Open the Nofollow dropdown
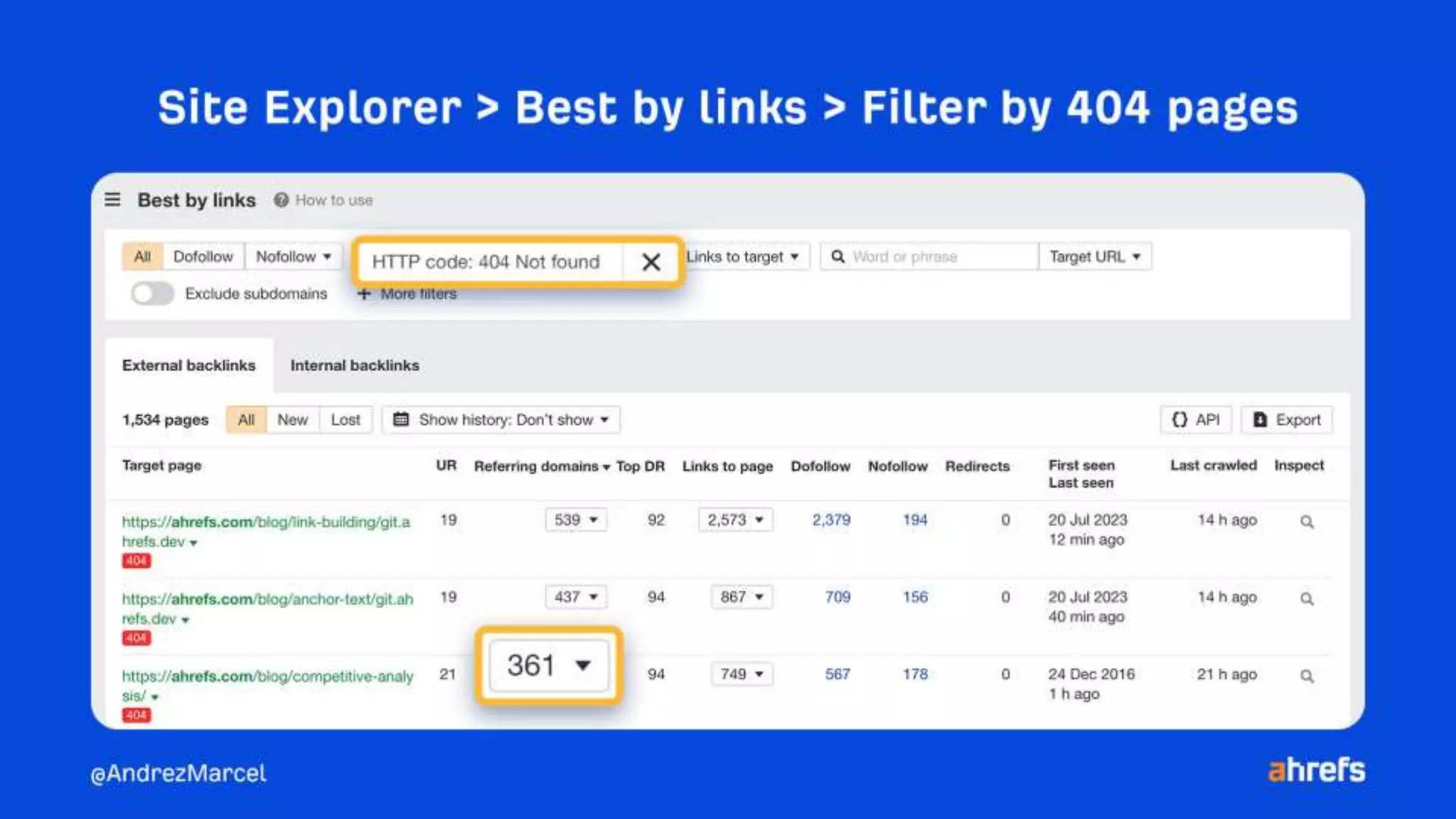 click(x=293, y=257)
